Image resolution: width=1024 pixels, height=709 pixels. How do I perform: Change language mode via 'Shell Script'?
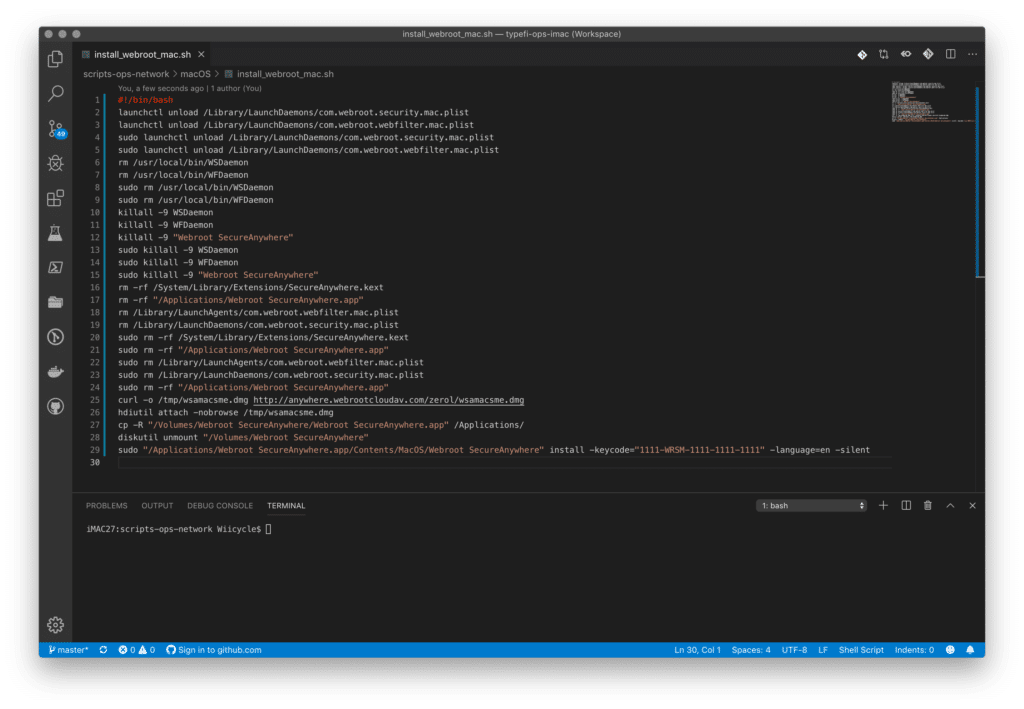pyautogui.click(x=861, y=650)
